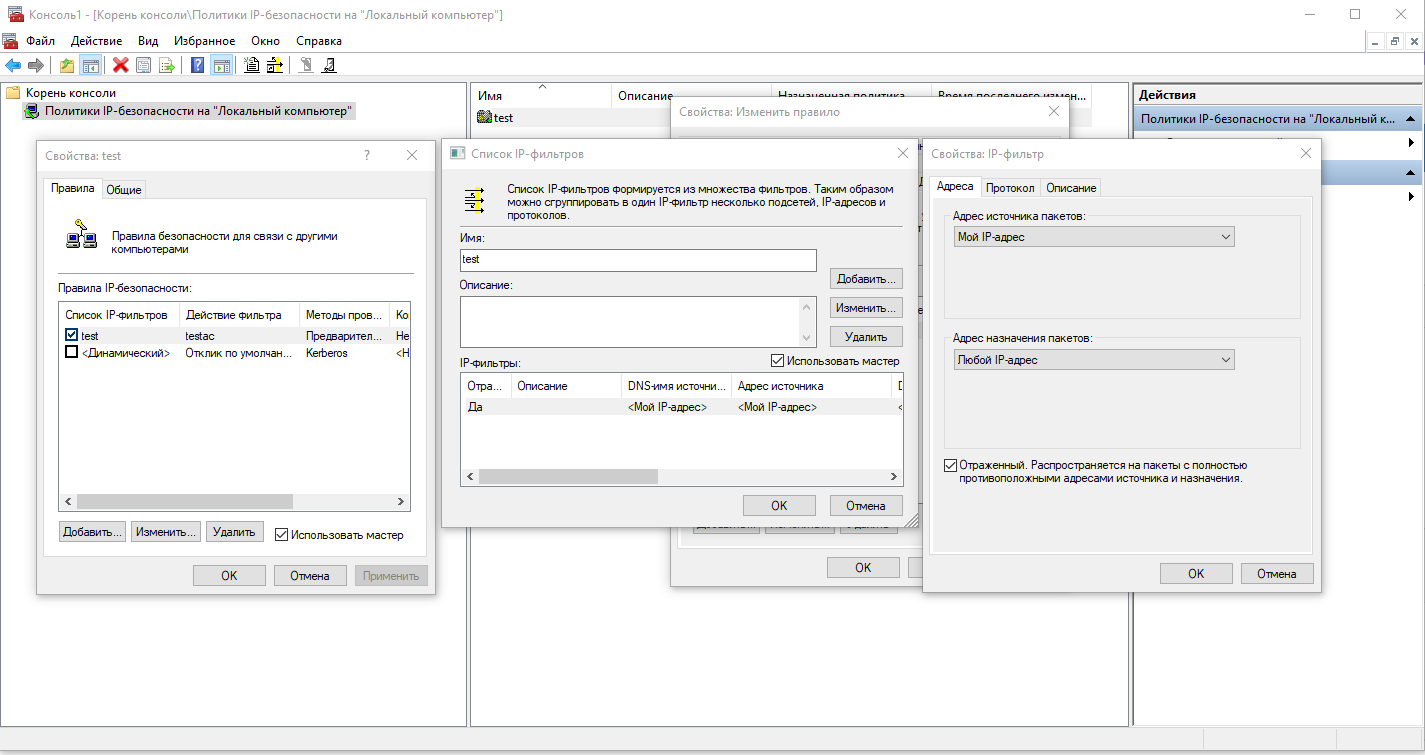The image size is (1425, 755).
Task: Enable the <Динамический> rule checkbox
Action: click(72, 353)
